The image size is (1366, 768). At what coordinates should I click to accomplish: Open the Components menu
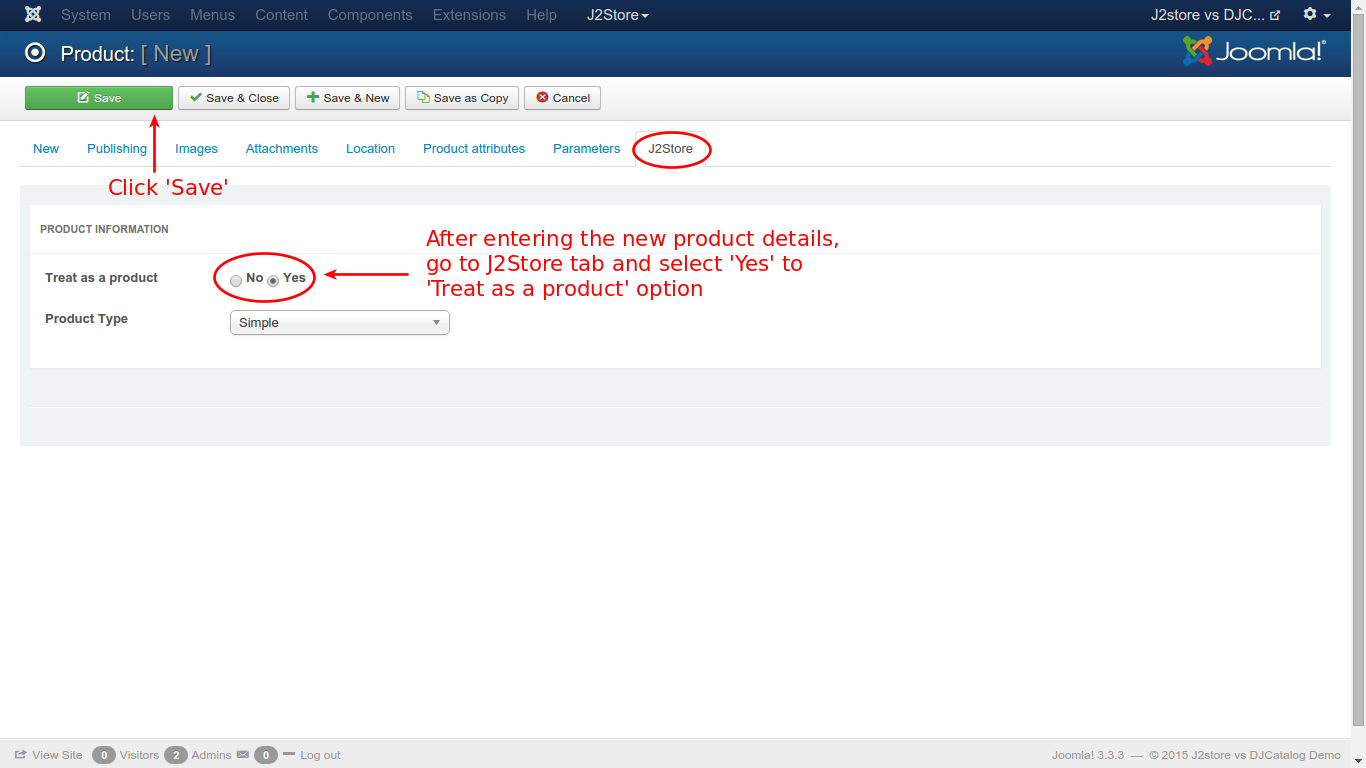pos(370,15)
